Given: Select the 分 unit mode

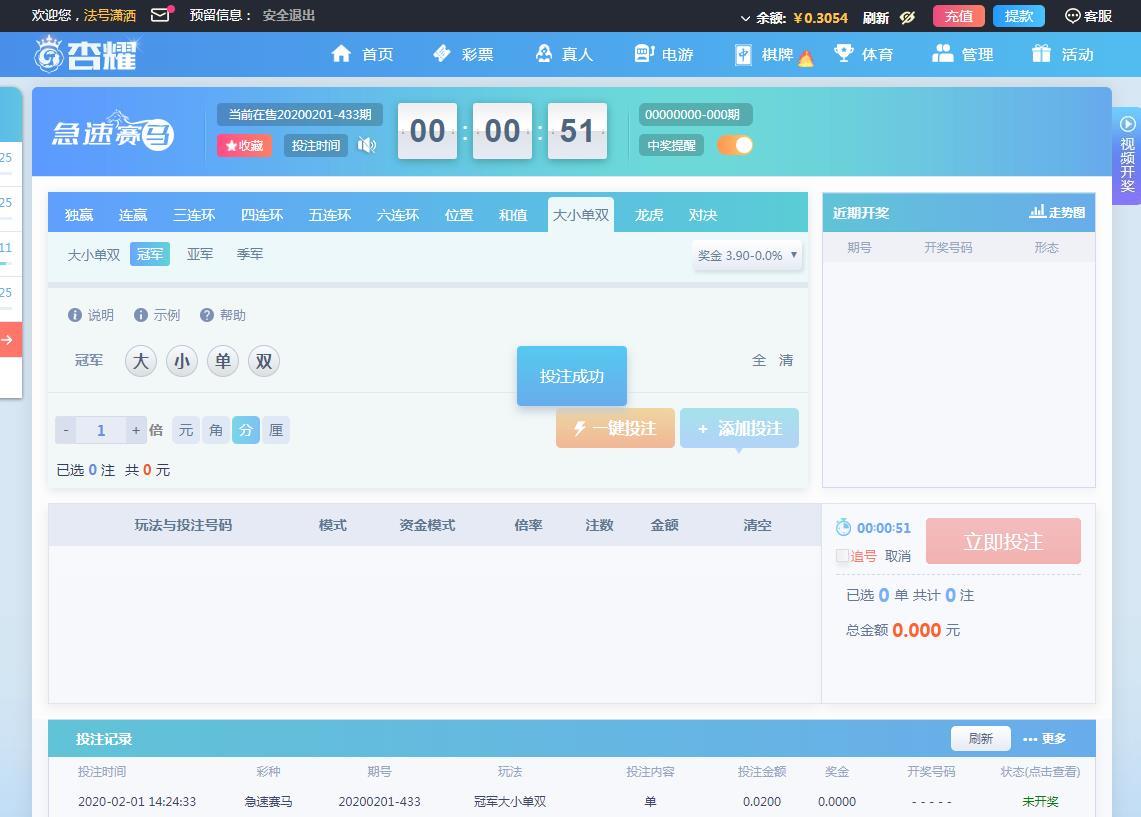Looking at the screenshot, I should point(246,430).
